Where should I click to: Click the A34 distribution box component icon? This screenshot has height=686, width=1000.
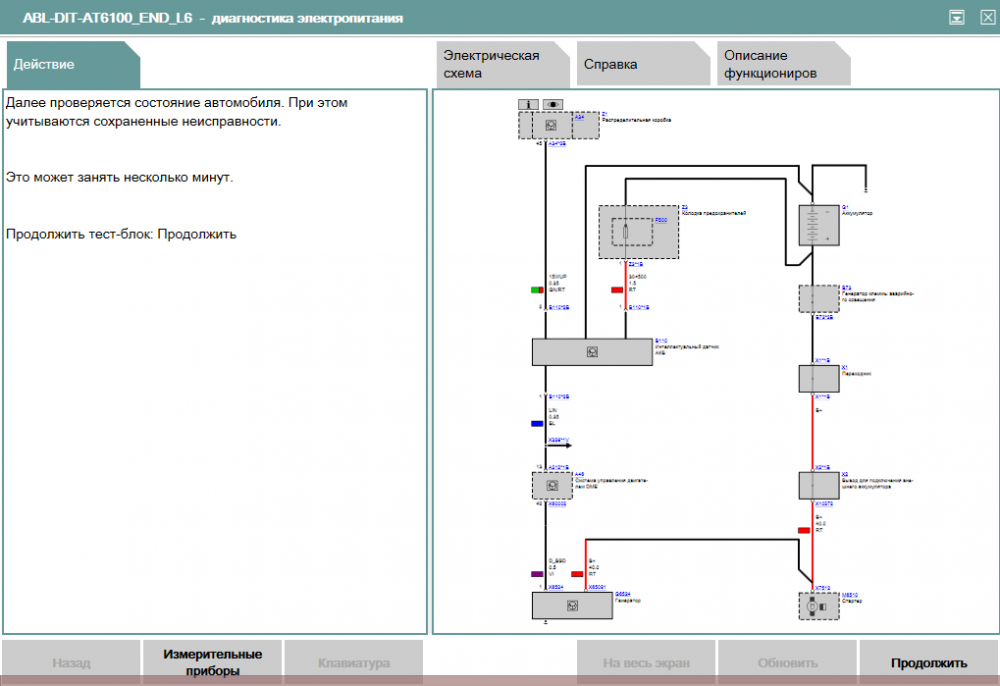click(x=550, y=126)
